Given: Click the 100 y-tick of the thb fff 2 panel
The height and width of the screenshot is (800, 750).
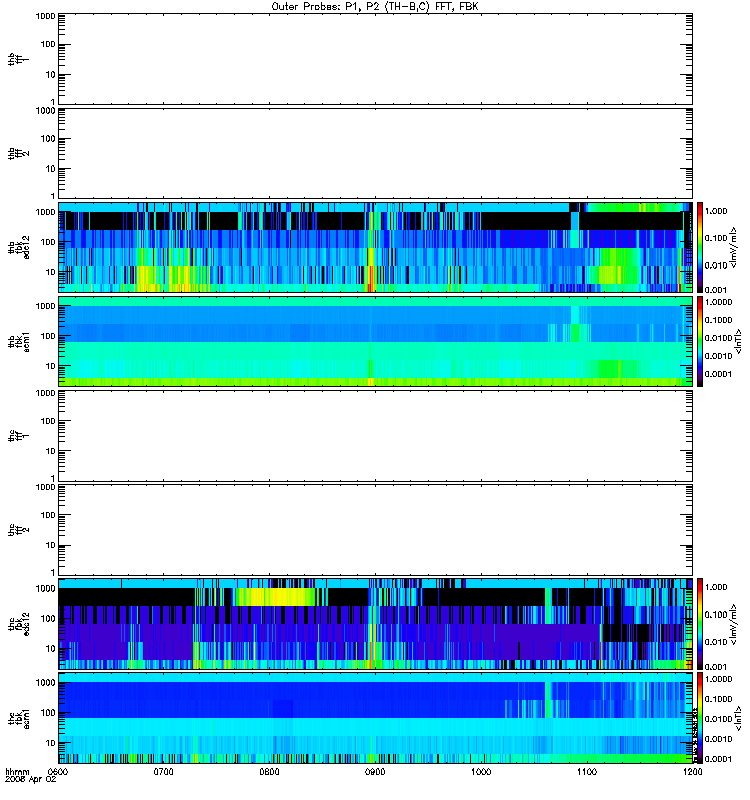Looking at the screenshot, I should [x=48, y=139].
